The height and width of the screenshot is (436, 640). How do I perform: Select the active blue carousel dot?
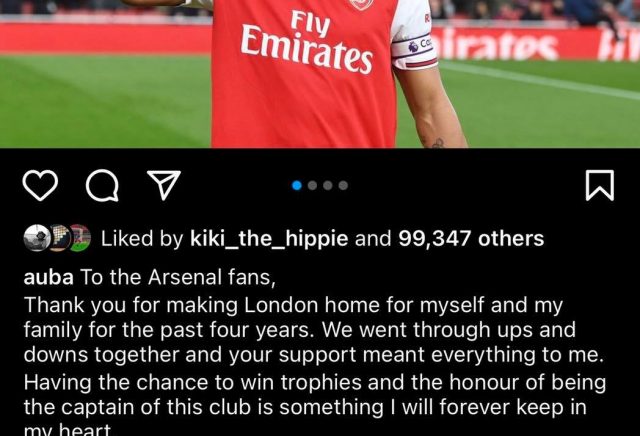point(297,185)
